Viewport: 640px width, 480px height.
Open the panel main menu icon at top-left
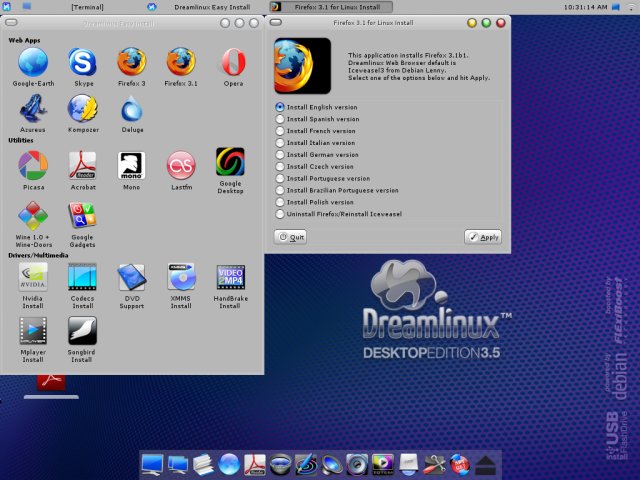7,6
